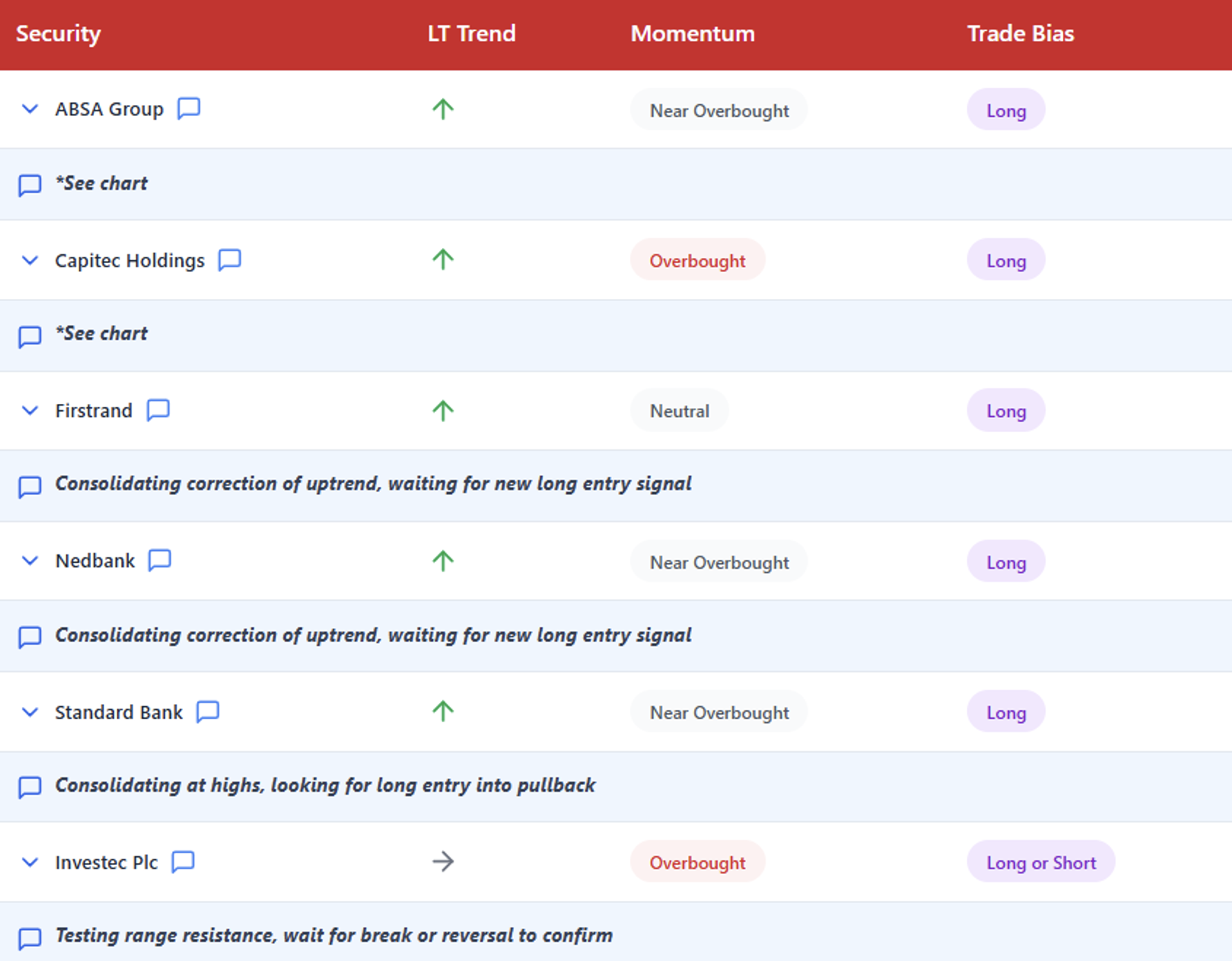This screenshot has width=1232, height=961.
Task: Collapse the Nedbank row using its chevron
Action: tap(30, 561)
